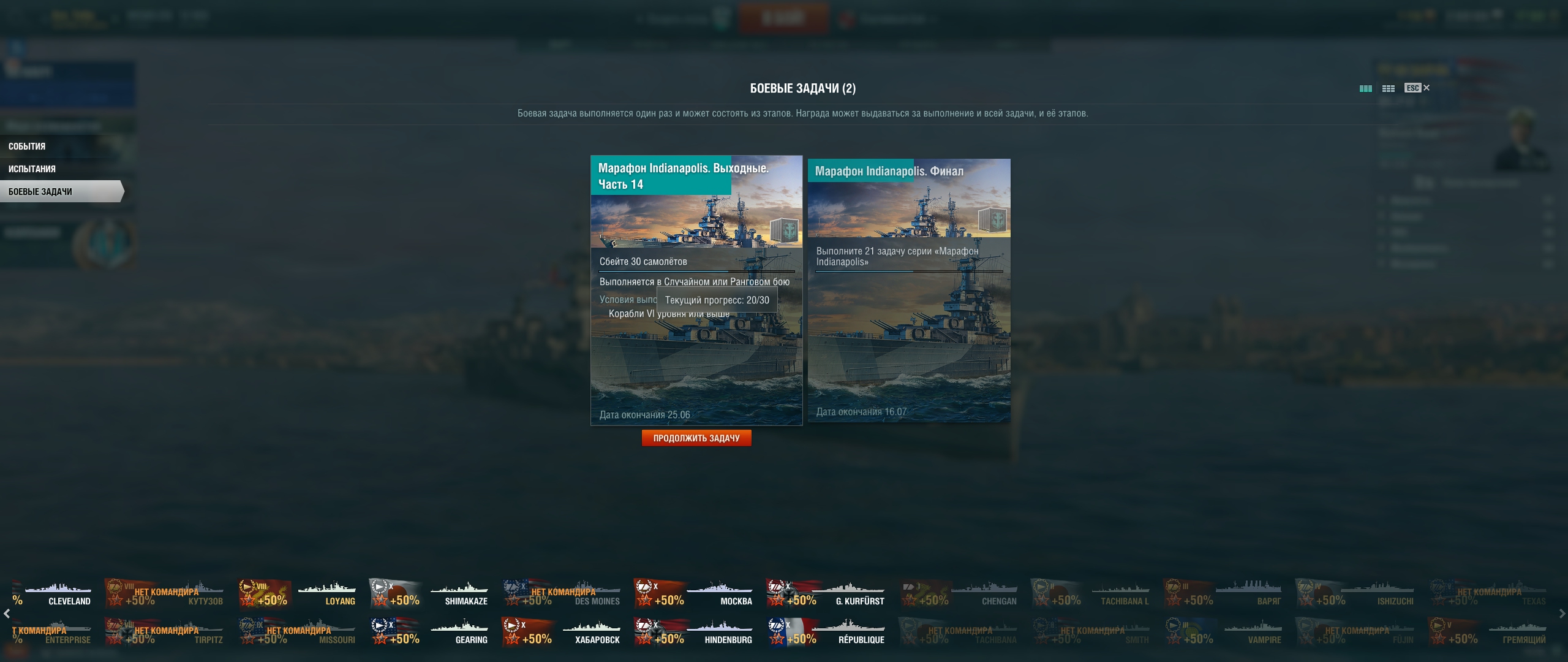Viewport: 1568px width, 662px height.
Task: Select the Shimakaze ship in carousel
Action: pos(429,593)
